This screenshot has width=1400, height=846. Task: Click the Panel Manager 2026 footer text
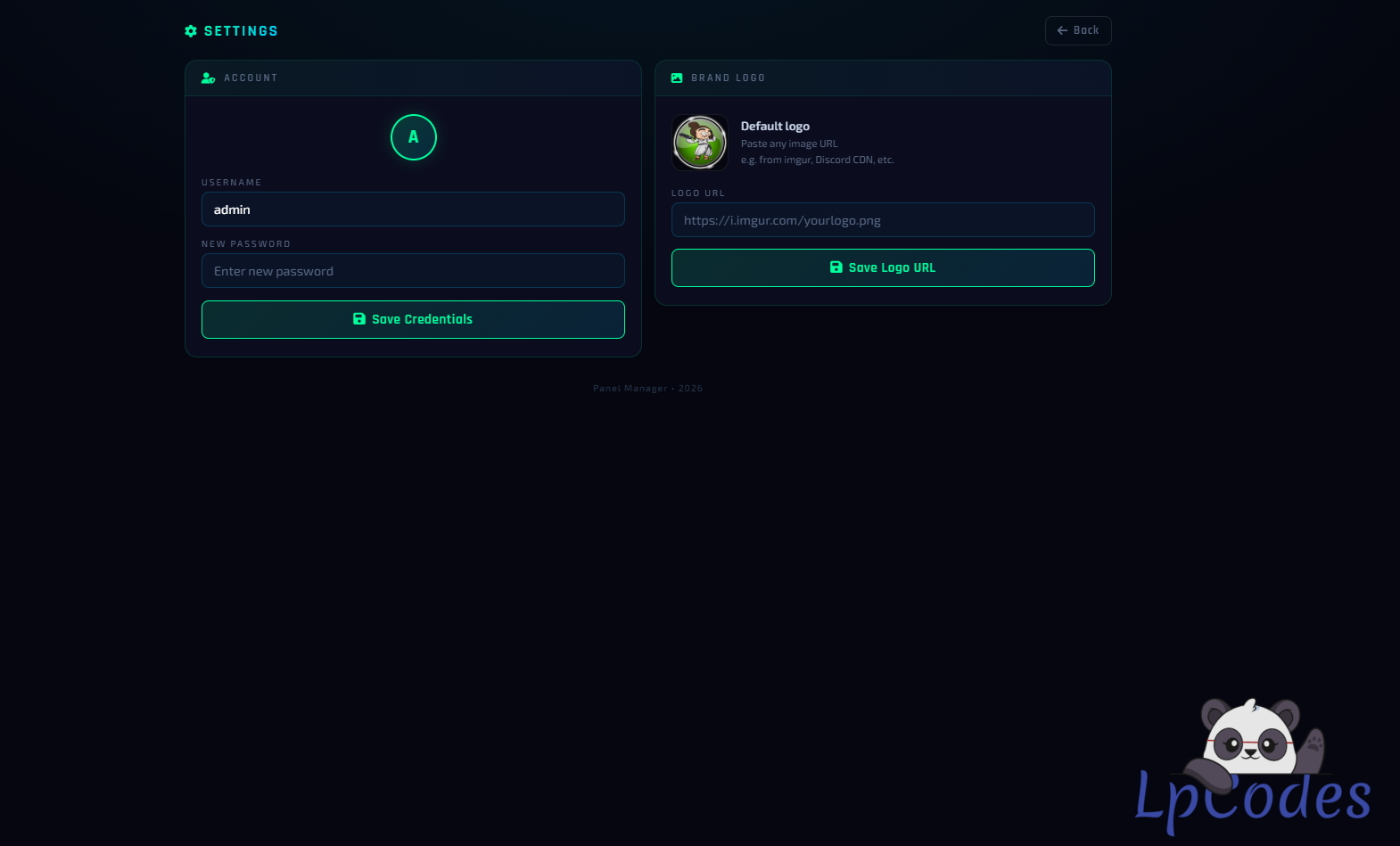point(647,389)
